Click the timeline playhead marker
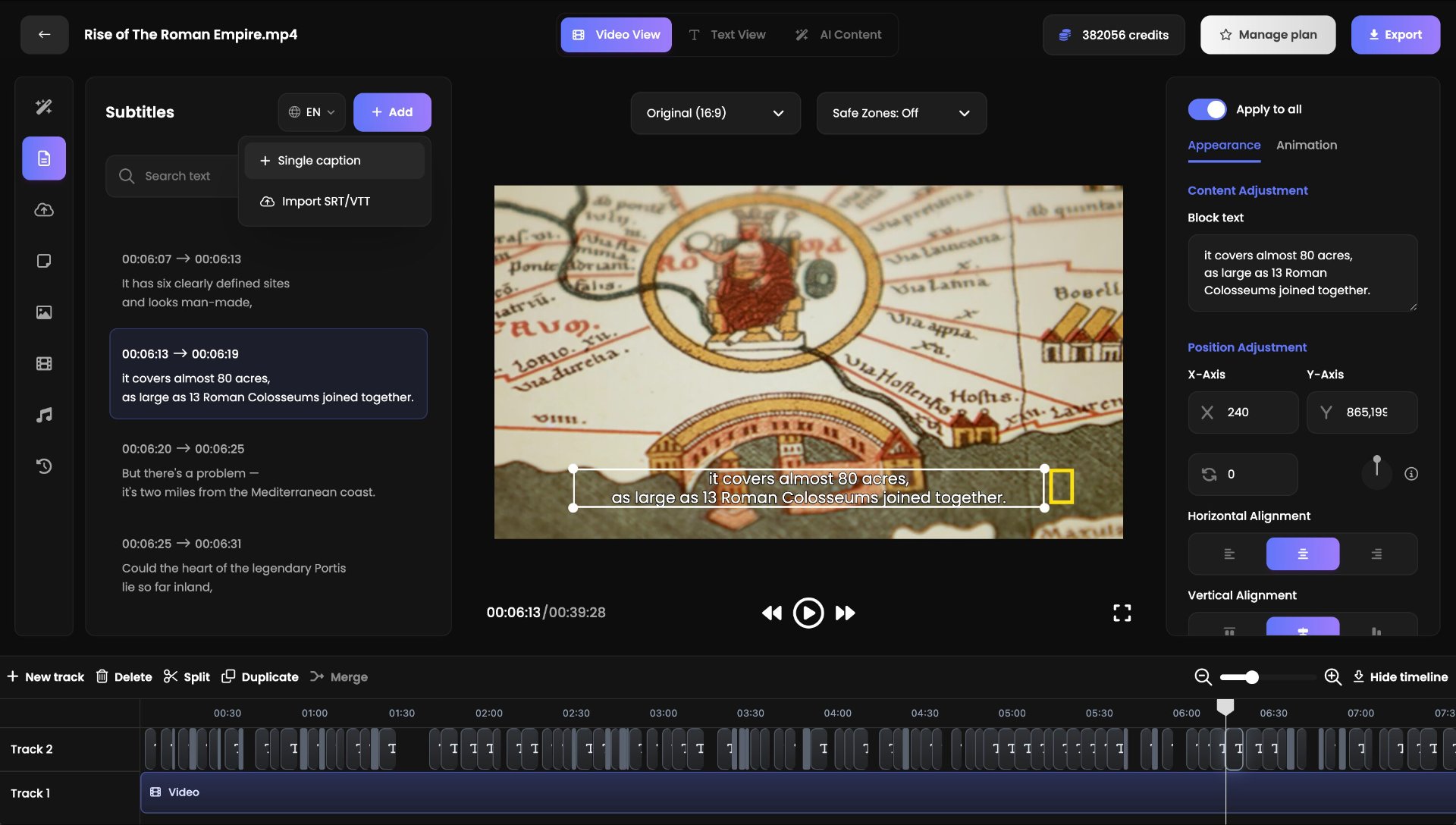The width and height of the screenshot is (1456, 825). pyautogui.click(x=1225, y=707)
